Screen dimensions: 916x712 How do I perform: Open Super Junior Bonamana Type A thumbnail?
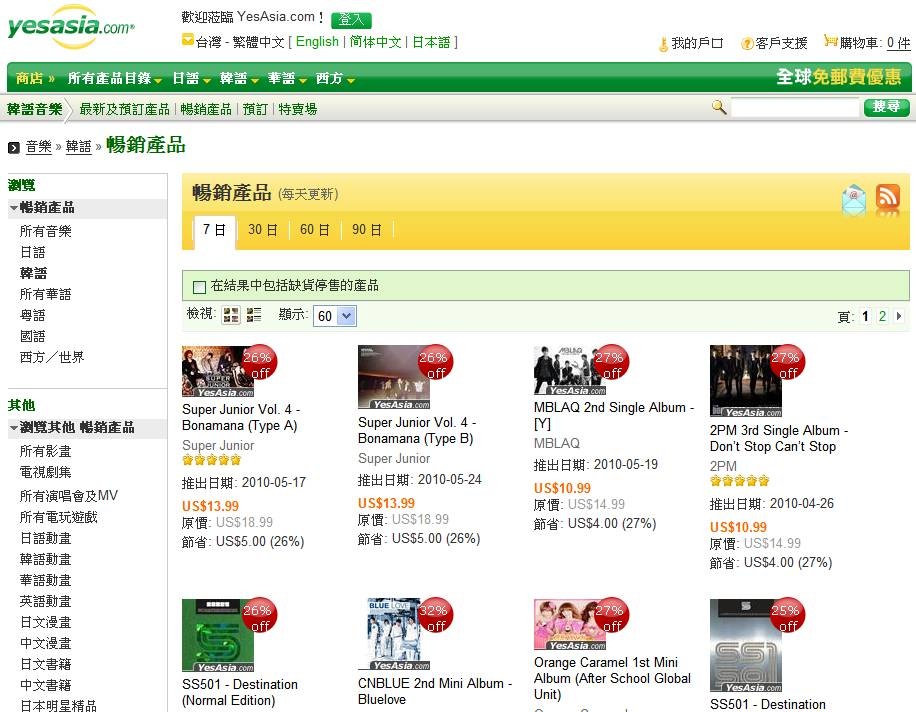pos(218,371)
